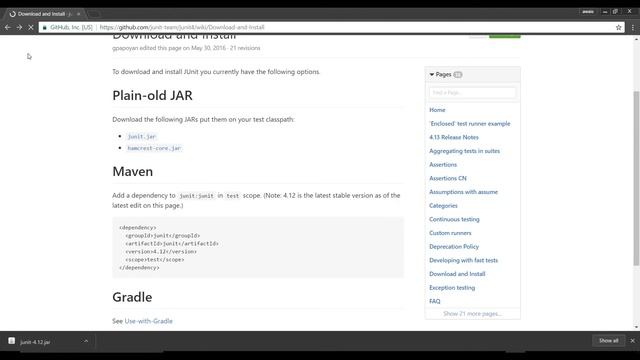Viewport: 640px width, 360px height.
Task: Click the Find a Page search field
Action: point(472,93)
